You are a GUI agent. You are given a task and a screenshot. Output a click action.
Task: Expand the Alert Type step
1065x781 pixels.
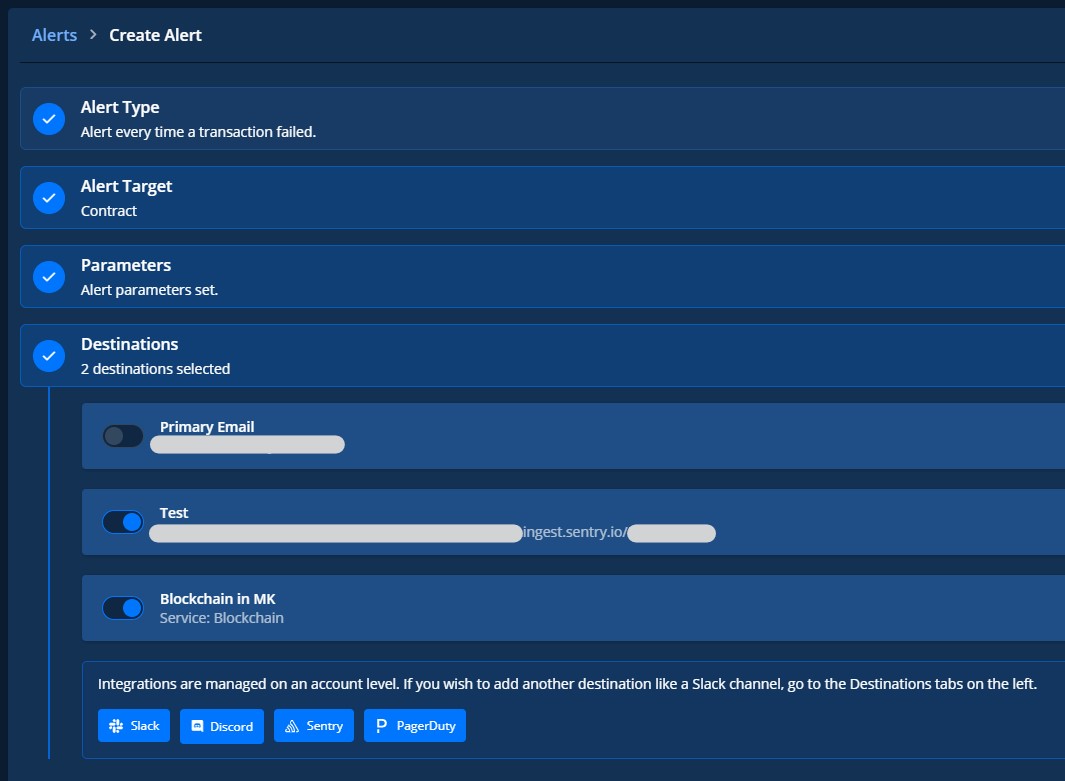point(543,119)
